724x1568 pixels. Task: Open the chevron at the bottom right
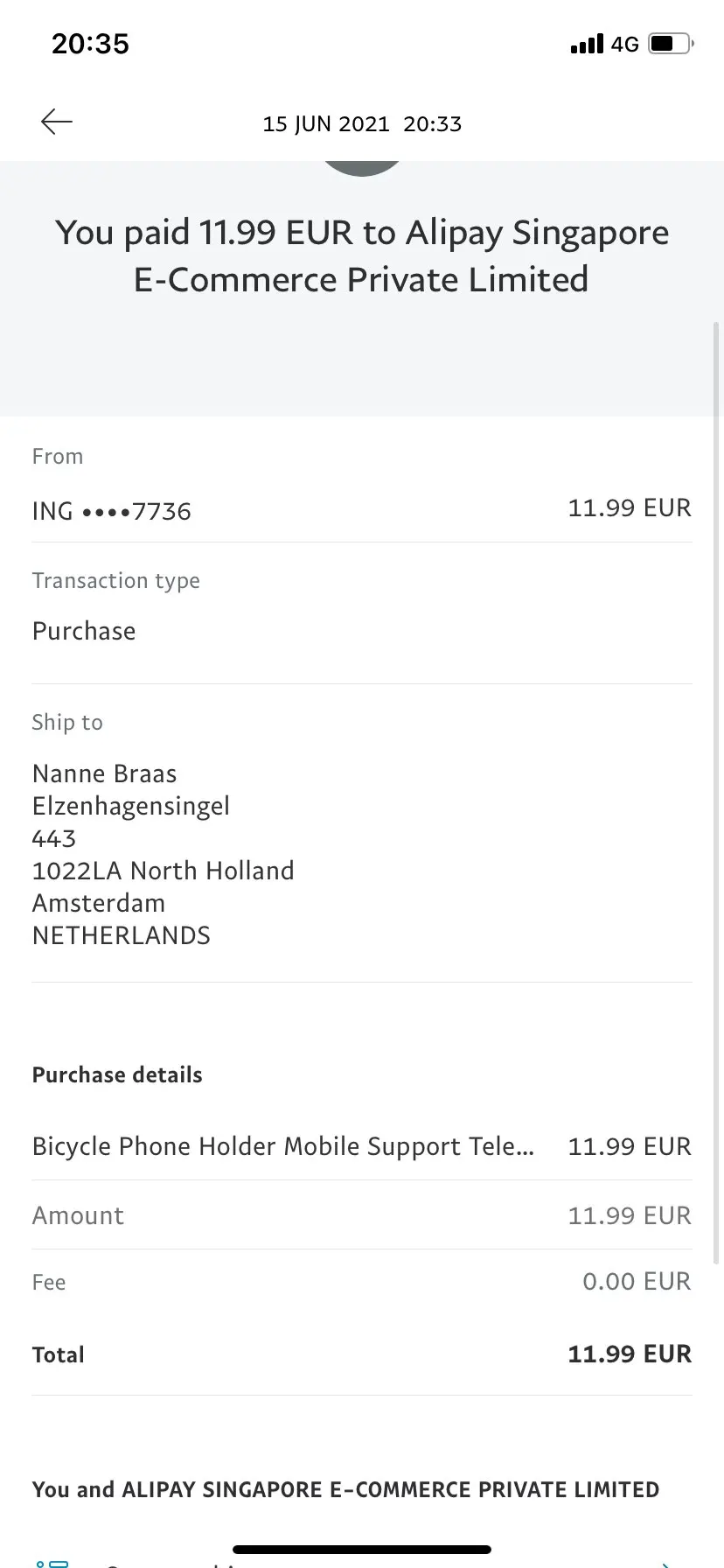tap(666, 1562)
